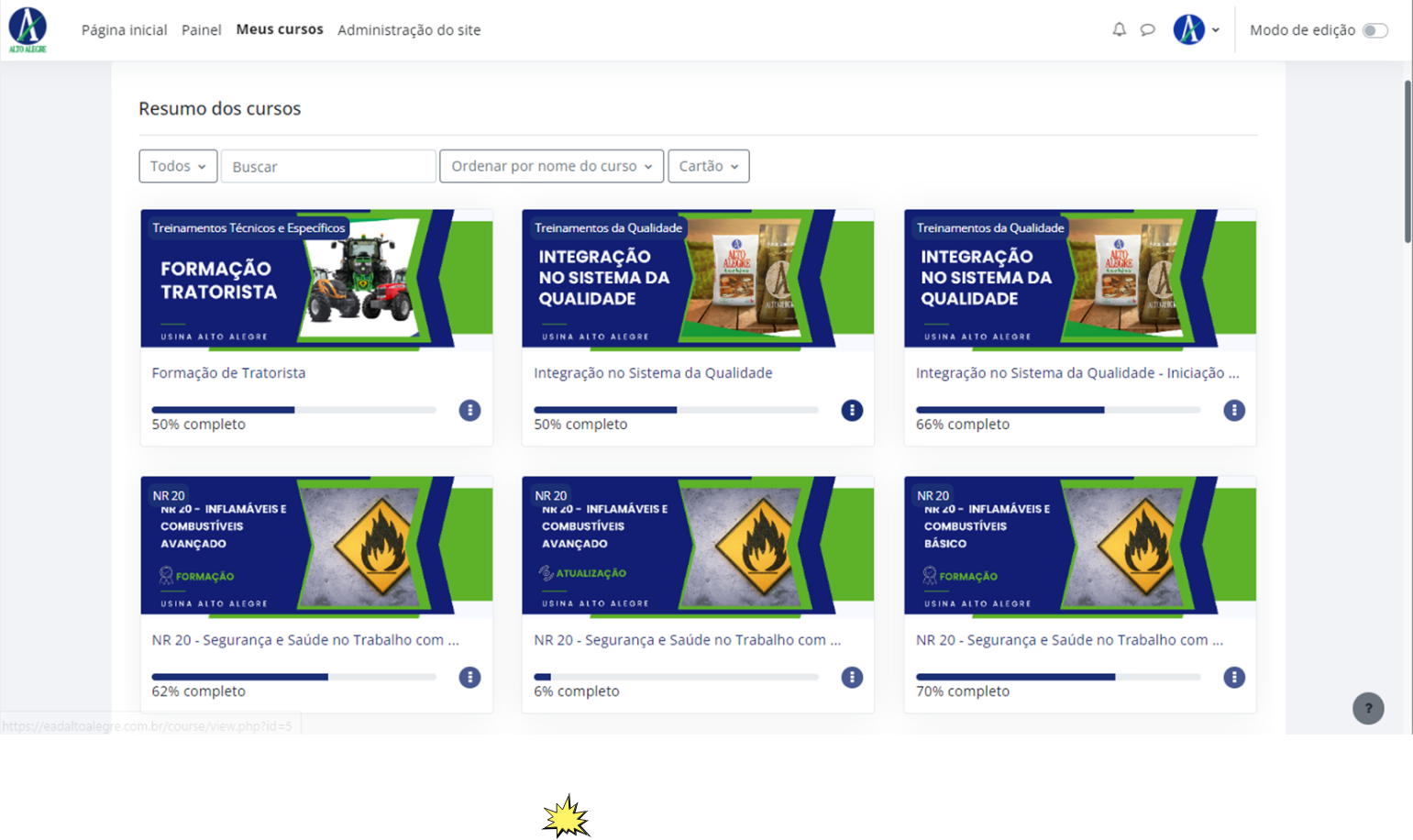Open the Cartão display dropdown
The width and height of the screenshot is (1413, 840).
pos(708,166)
